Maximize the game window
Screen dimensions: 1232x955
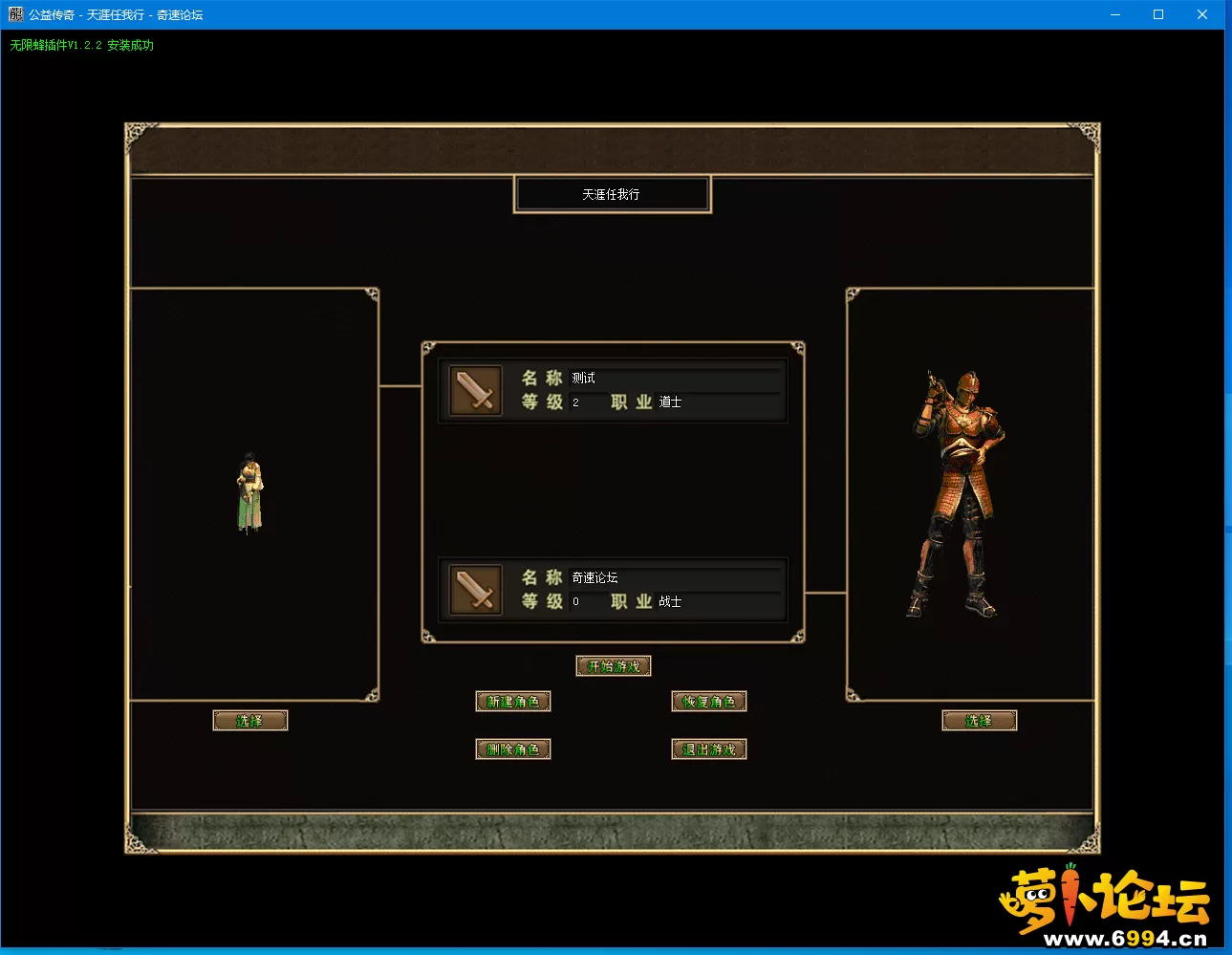point(1158,14)
